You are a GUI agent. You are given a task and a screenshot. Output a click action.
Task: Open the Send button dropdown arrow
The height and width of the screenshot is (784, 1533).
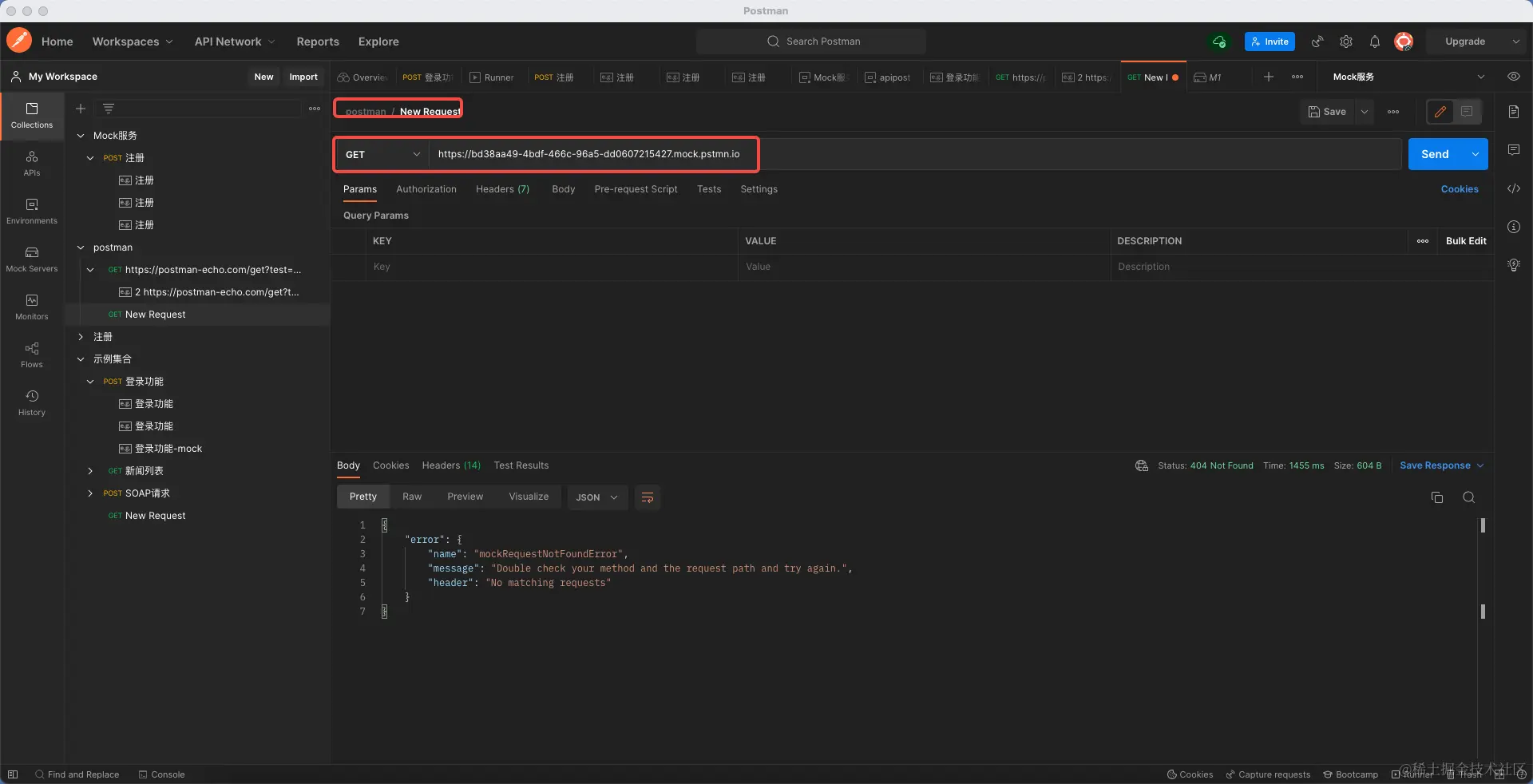(1476, 154)
